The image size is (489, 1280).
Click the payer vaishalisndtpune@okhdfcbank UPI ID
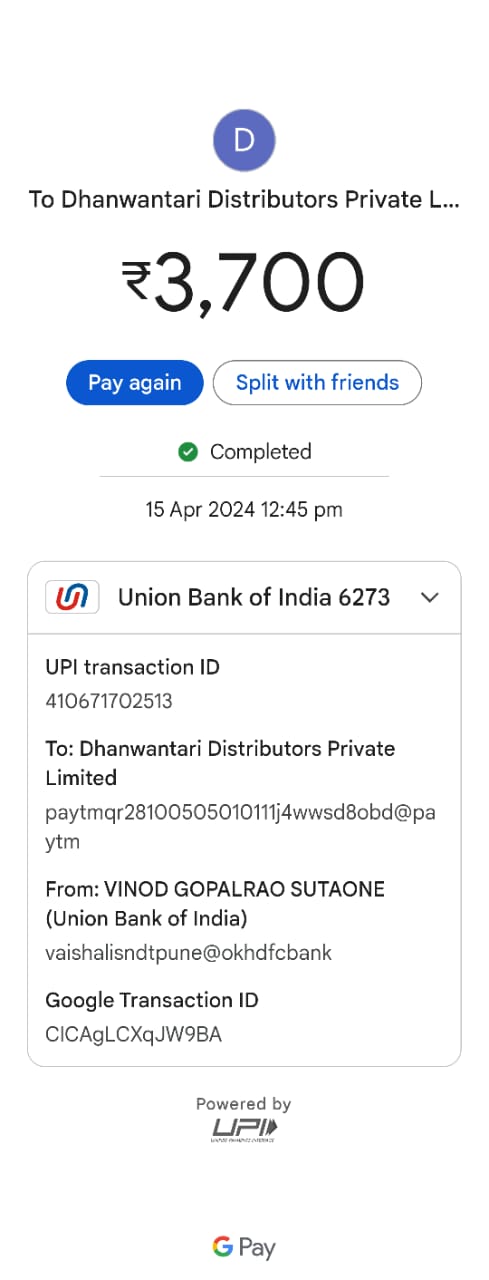tap(188, 953)
